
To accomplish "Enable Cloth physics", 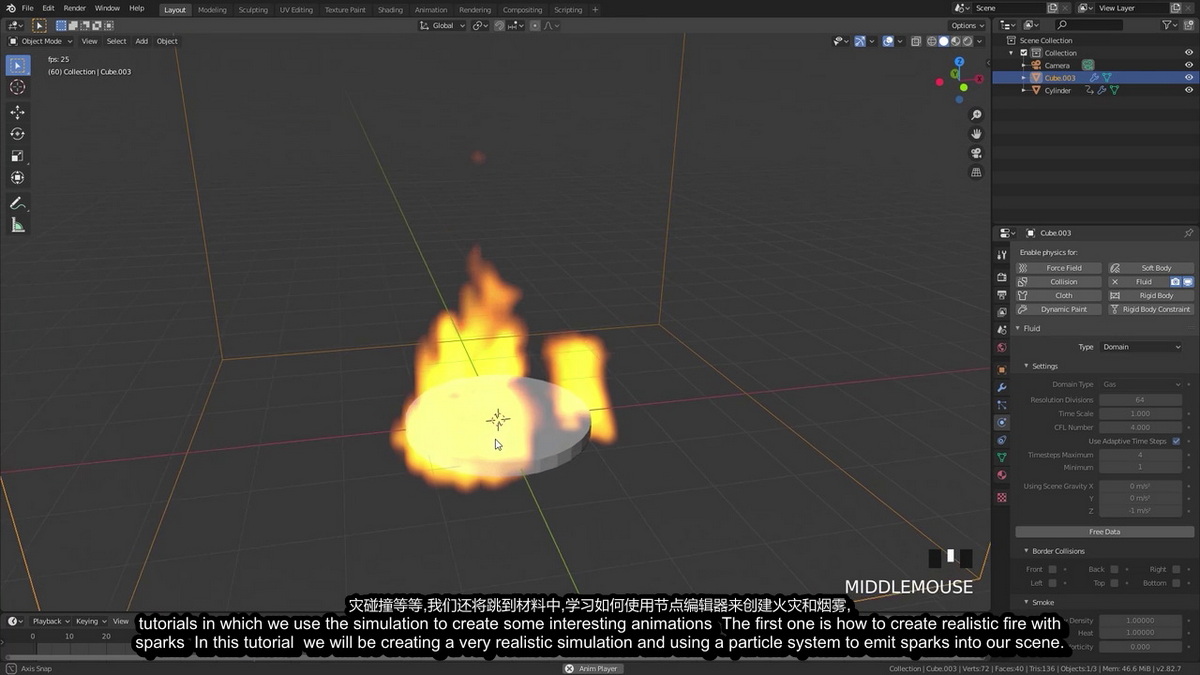I will click(1059, 295).
